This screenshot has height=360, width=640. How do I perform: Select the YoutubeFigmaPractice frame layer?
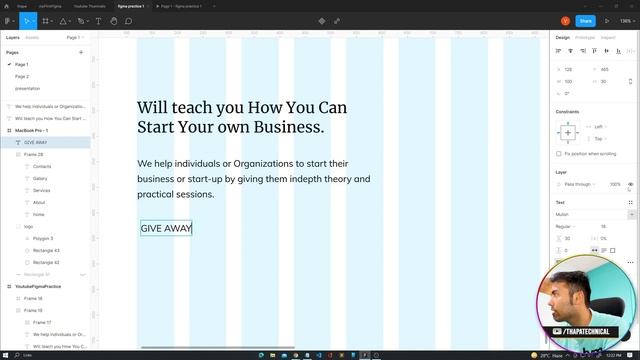(x=38, y=287)
